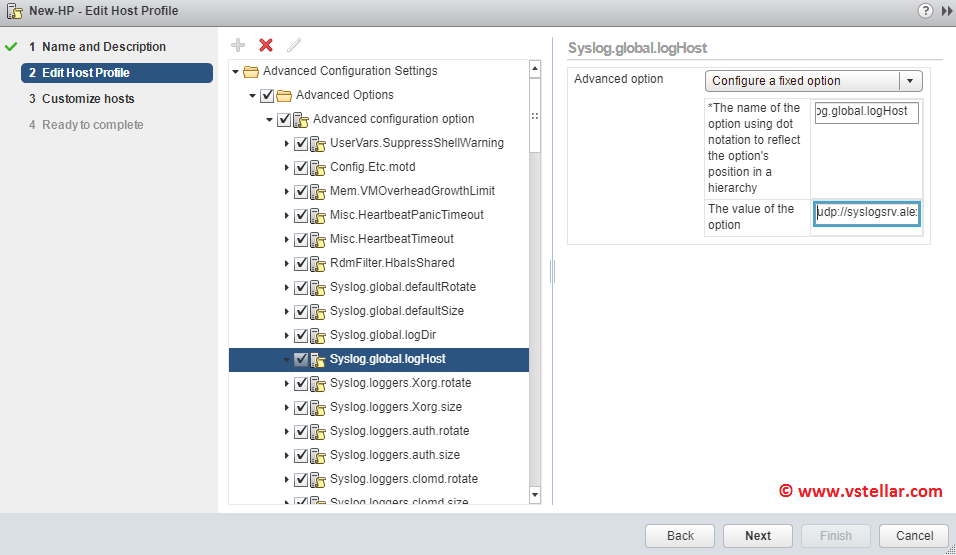Click the Next button
The width and height of the screenshot is (956, 555).
pos(758,535)
